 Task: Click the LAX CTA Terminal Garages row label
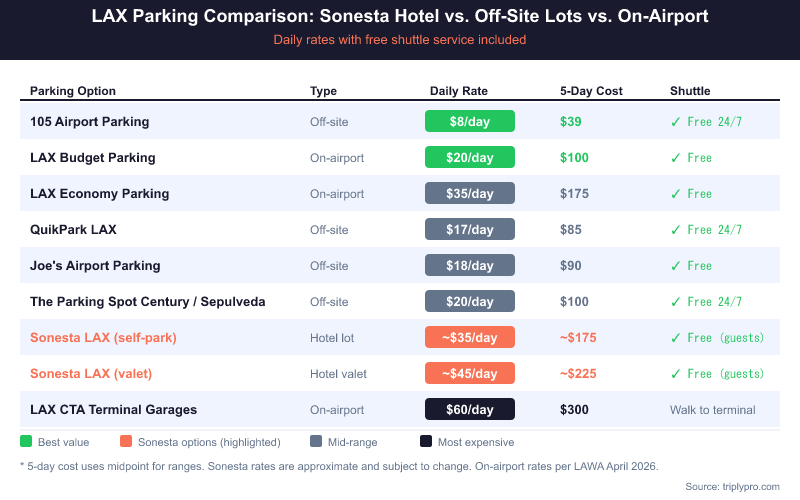pyautogui.click(x=113, y=409)
